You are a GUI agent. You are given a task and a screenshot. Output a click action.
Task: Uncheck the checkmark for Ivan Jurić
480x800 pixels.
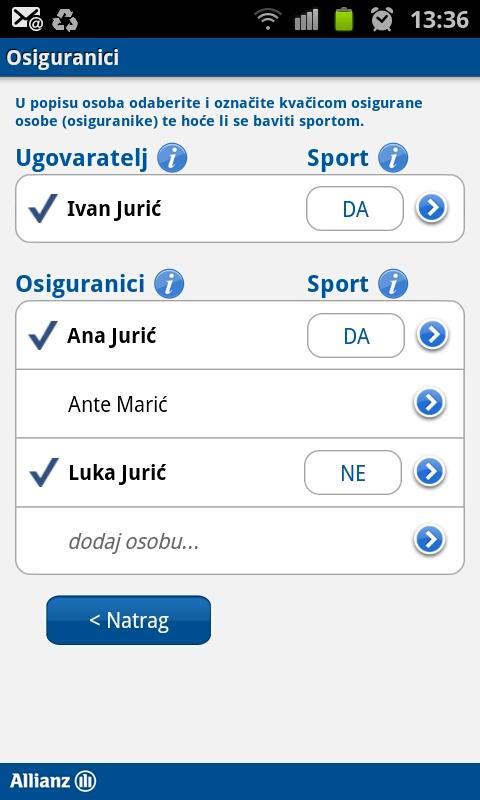click(x=43, y=208)
